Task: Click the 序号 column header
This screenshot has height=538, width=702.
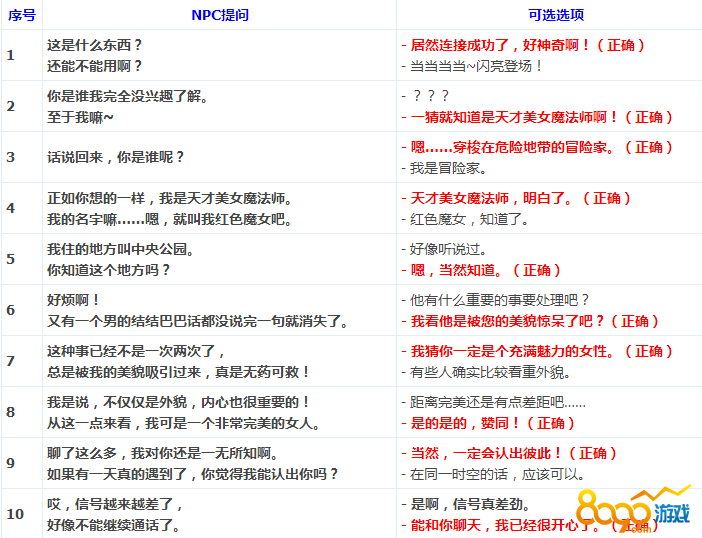Action: point(22,15)
